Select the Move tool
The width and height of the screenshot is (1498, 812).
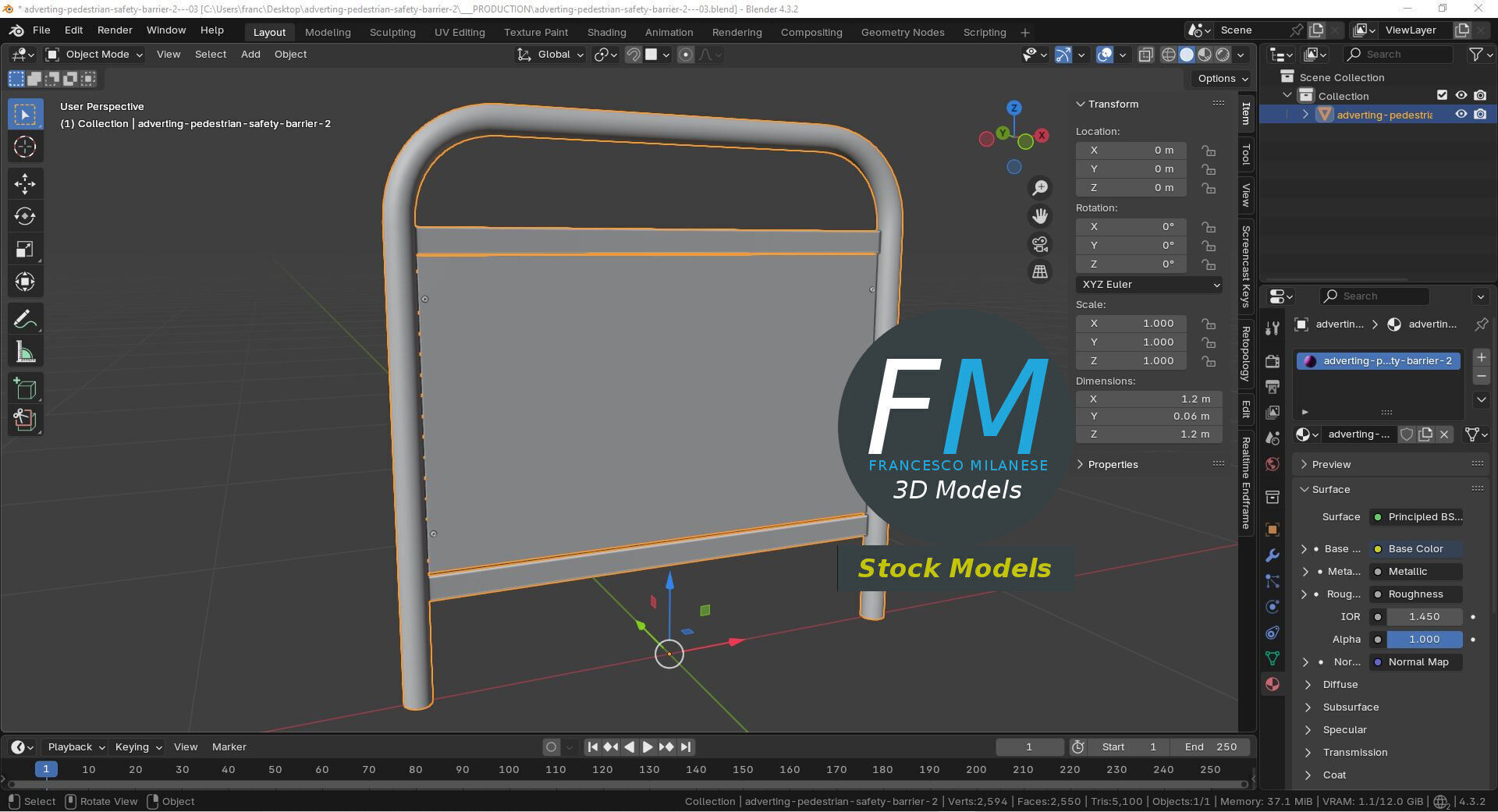point(25,183)
